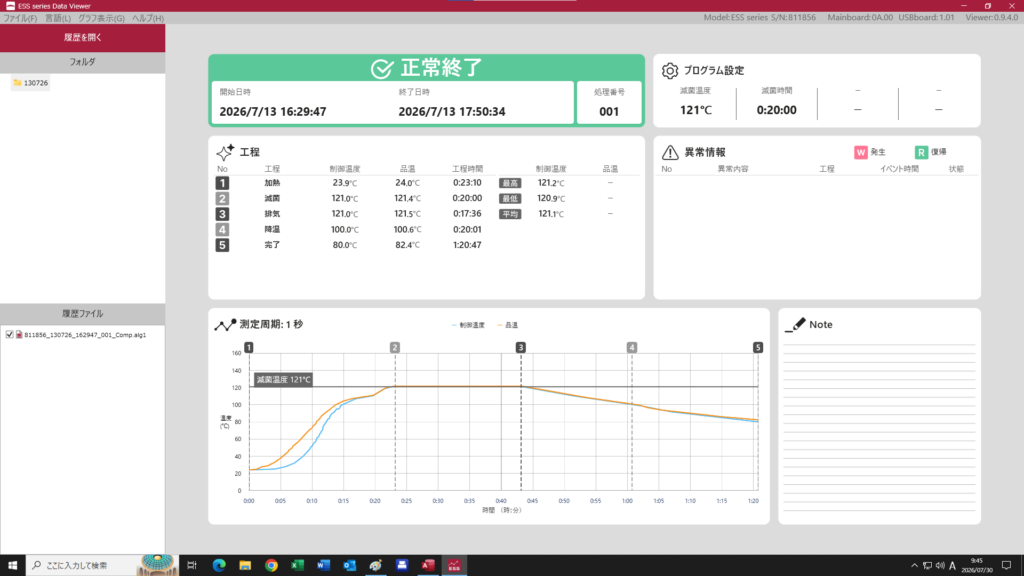Click chart marker 5 at graph end

[x=758, y=347]
